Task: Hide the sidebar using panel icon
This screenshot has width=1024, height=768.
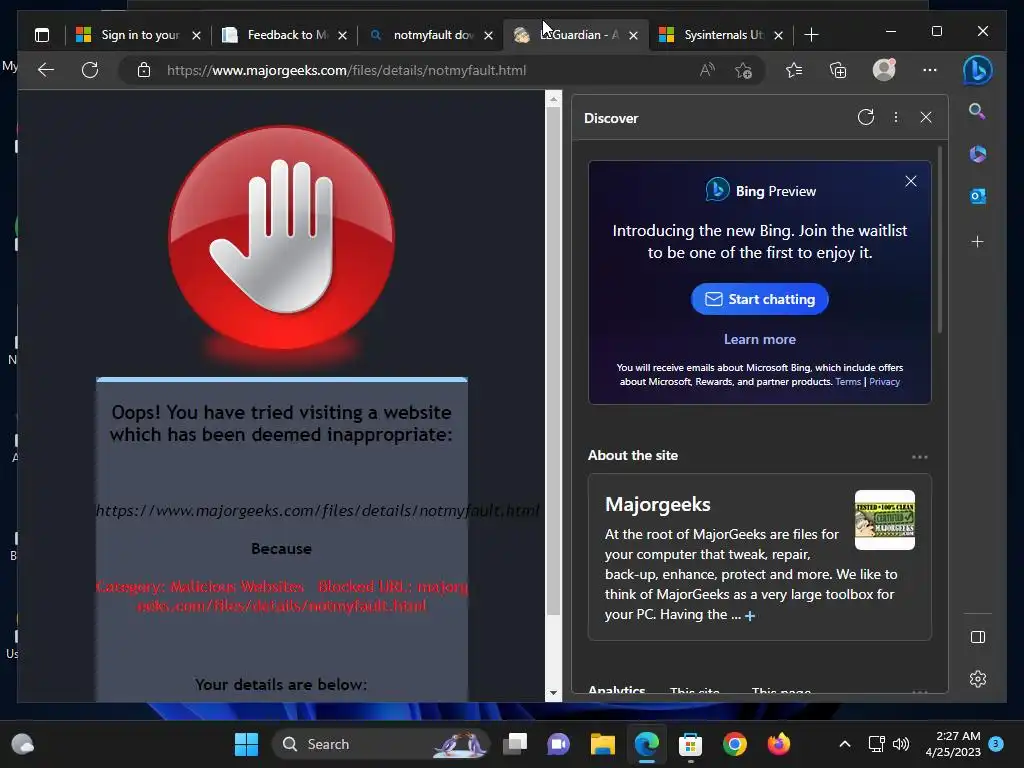Action: pos(978,637)
